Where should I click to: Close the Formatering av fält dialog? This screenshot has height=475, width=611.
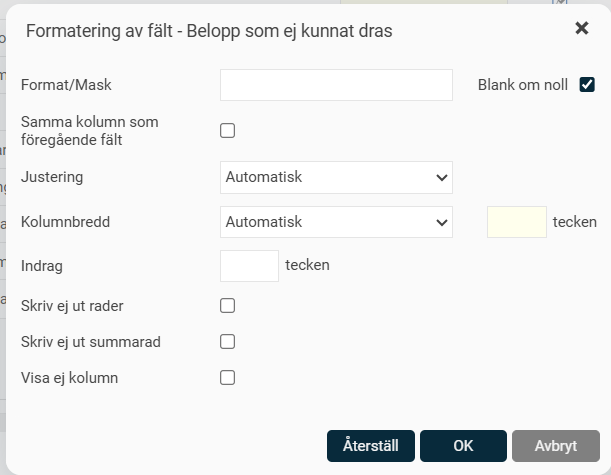pyautogui.click(x=581, y=29)
